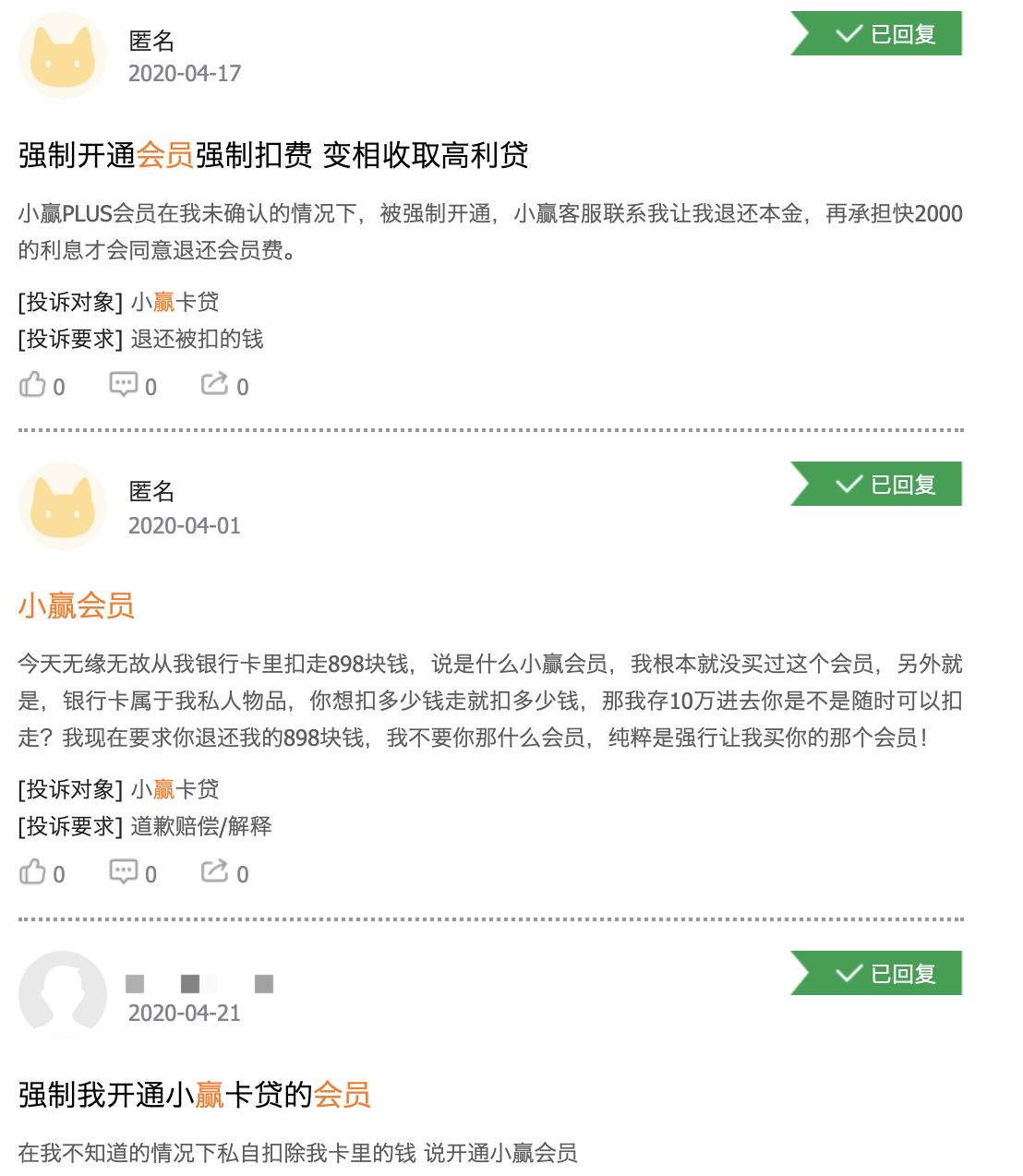
Task: Click the 已回复 badge on the third complaint
Action: 875,972
